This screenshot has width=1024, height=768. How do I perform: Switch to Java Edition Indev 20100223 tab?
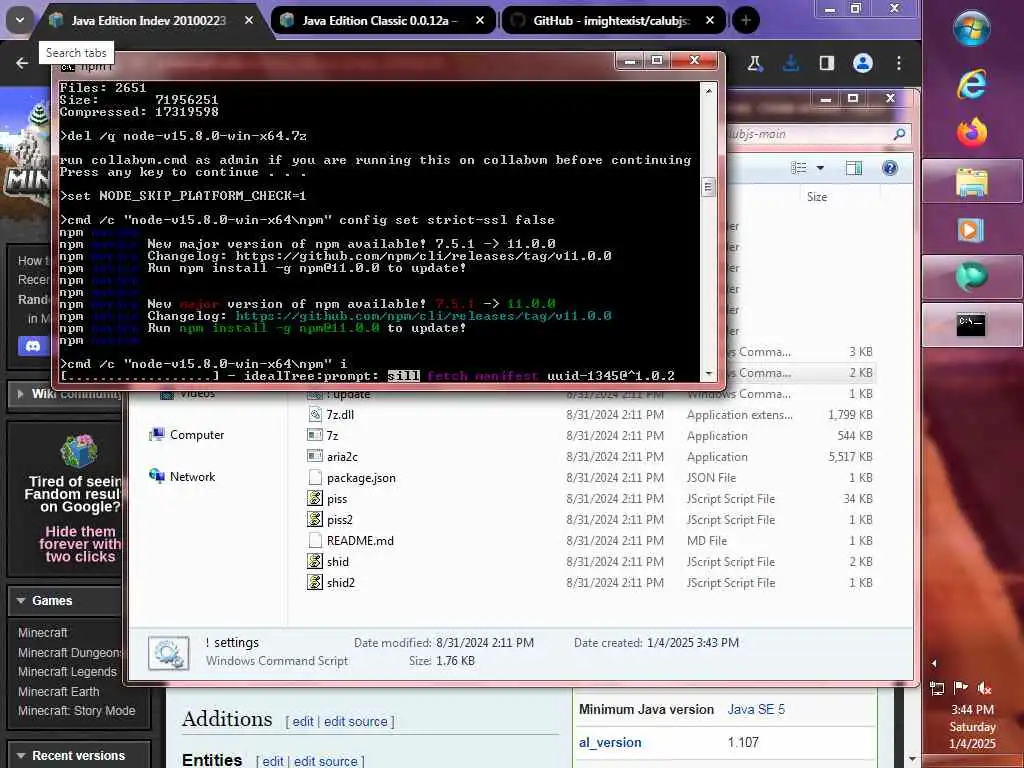coord(148,21)
